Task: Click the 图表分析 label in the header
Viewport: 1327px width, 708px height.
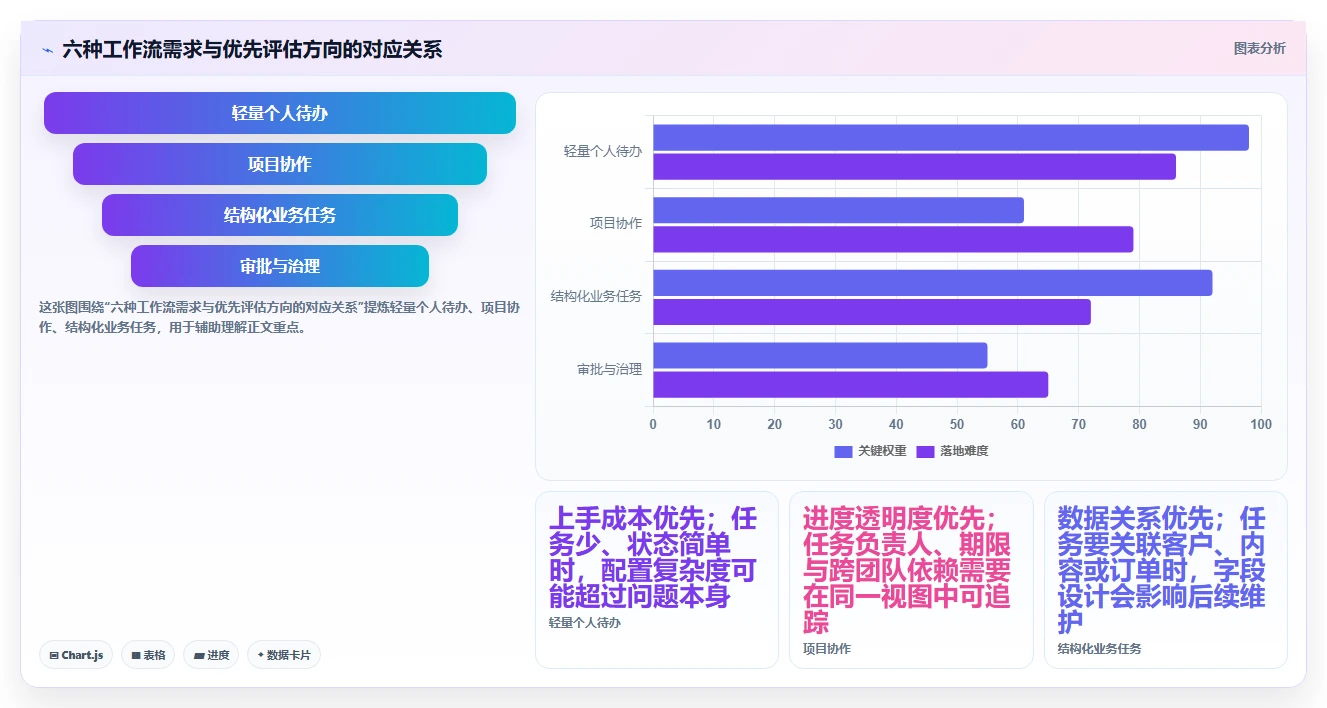Action: [1259, 48]
